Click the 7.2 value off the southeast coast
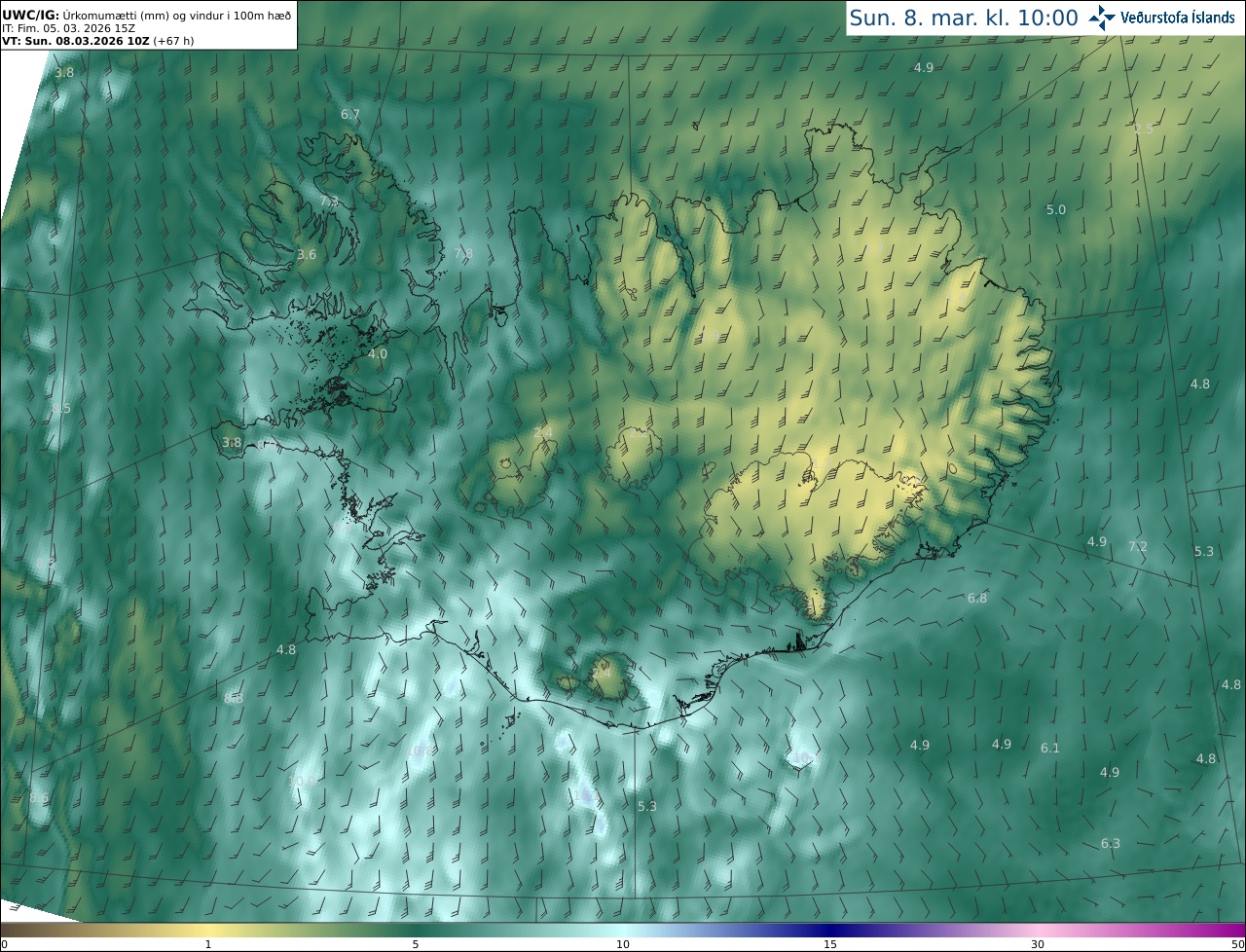The height and width of the screenshot is (952, 1246). pyautogui.click(x=1138, y=547)
